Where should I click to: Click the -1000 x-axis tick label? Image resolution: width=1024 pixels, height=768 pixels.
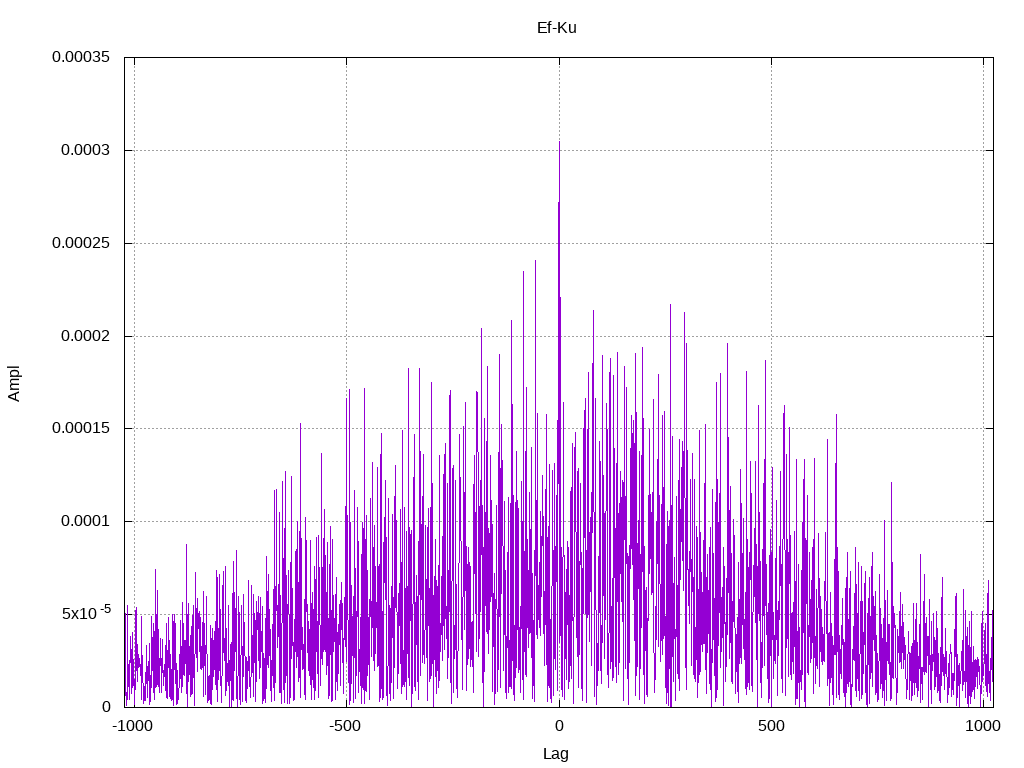coord(133,726)
